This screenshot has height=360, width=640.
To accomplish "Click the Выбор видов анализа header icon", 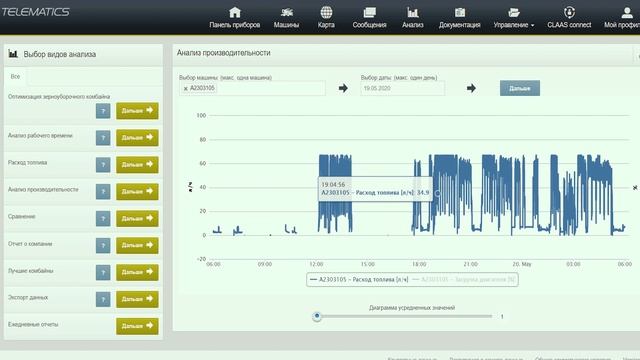I will tap(13, 54).
